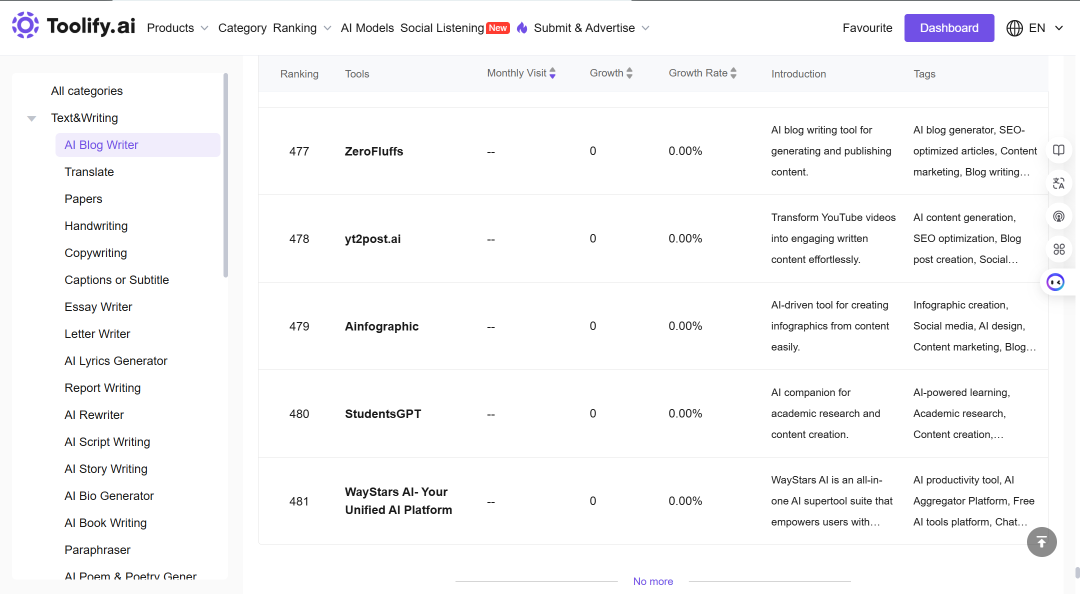The image size is (1080, 594).
Task: Click the Dashboard button
Action: click(949, 28)
